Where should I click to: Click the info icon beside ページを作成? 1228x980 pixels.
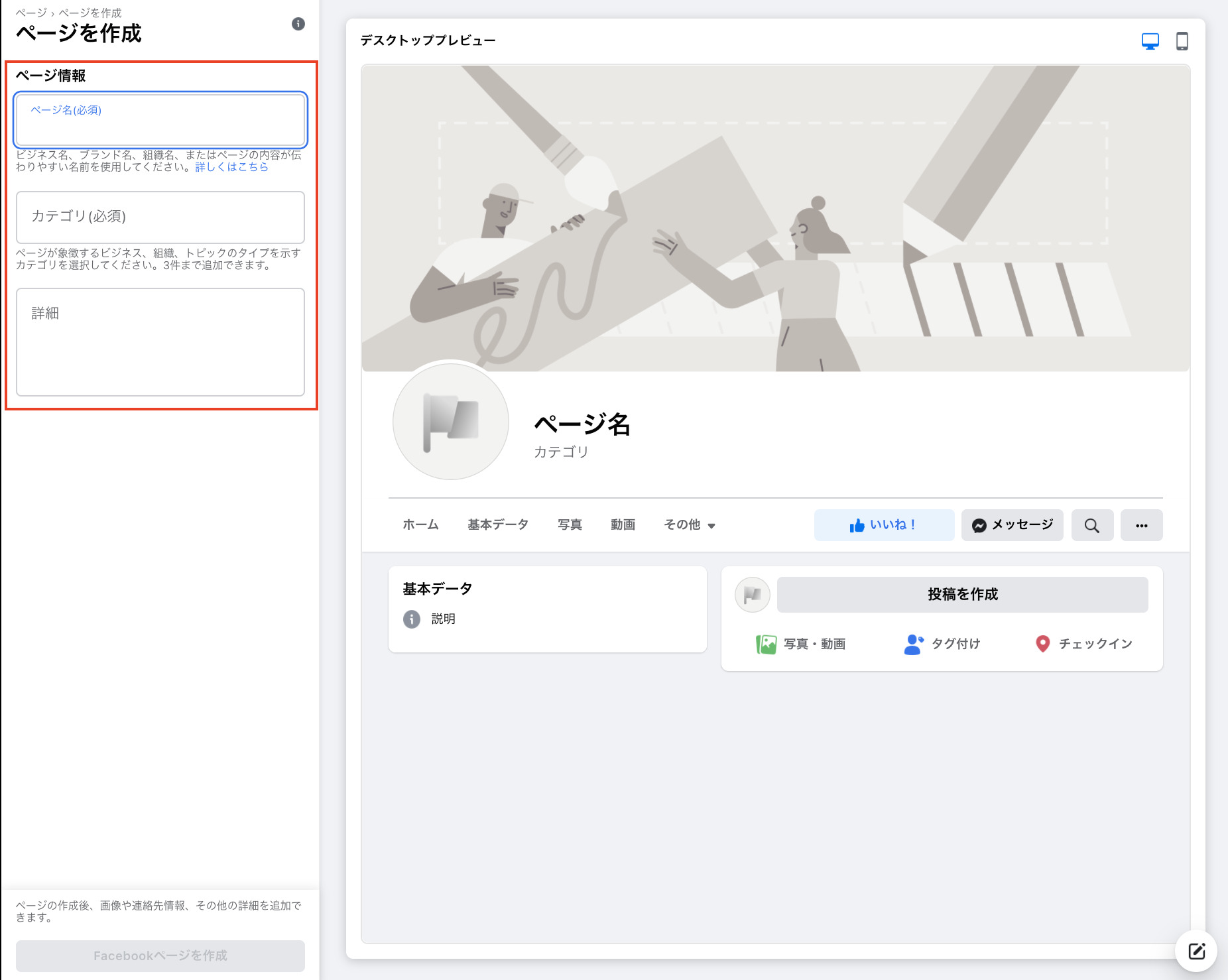click(x=298, y=24)
